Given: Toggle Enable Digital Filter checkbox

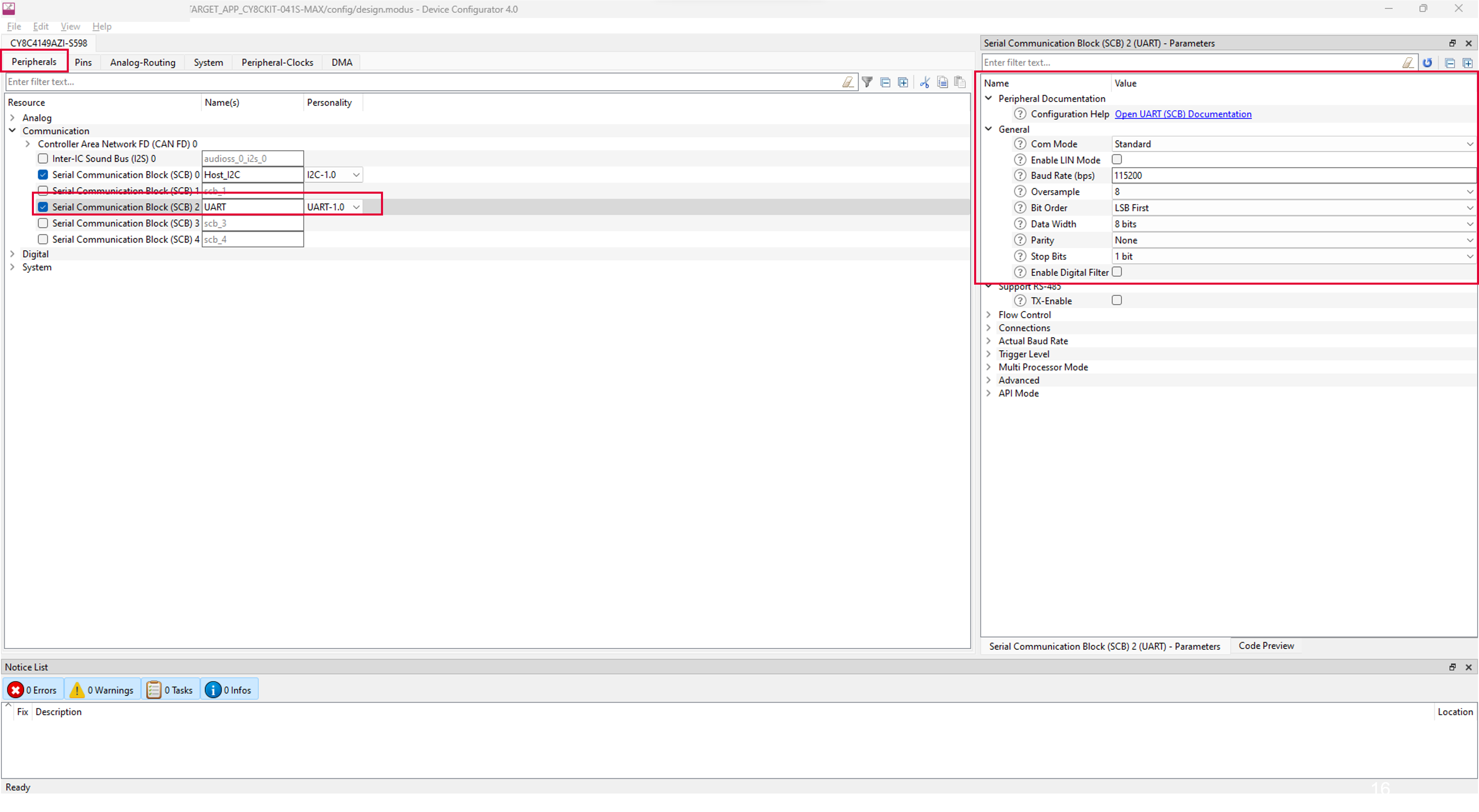Looking at the screenshot, I should [1117, 272].
